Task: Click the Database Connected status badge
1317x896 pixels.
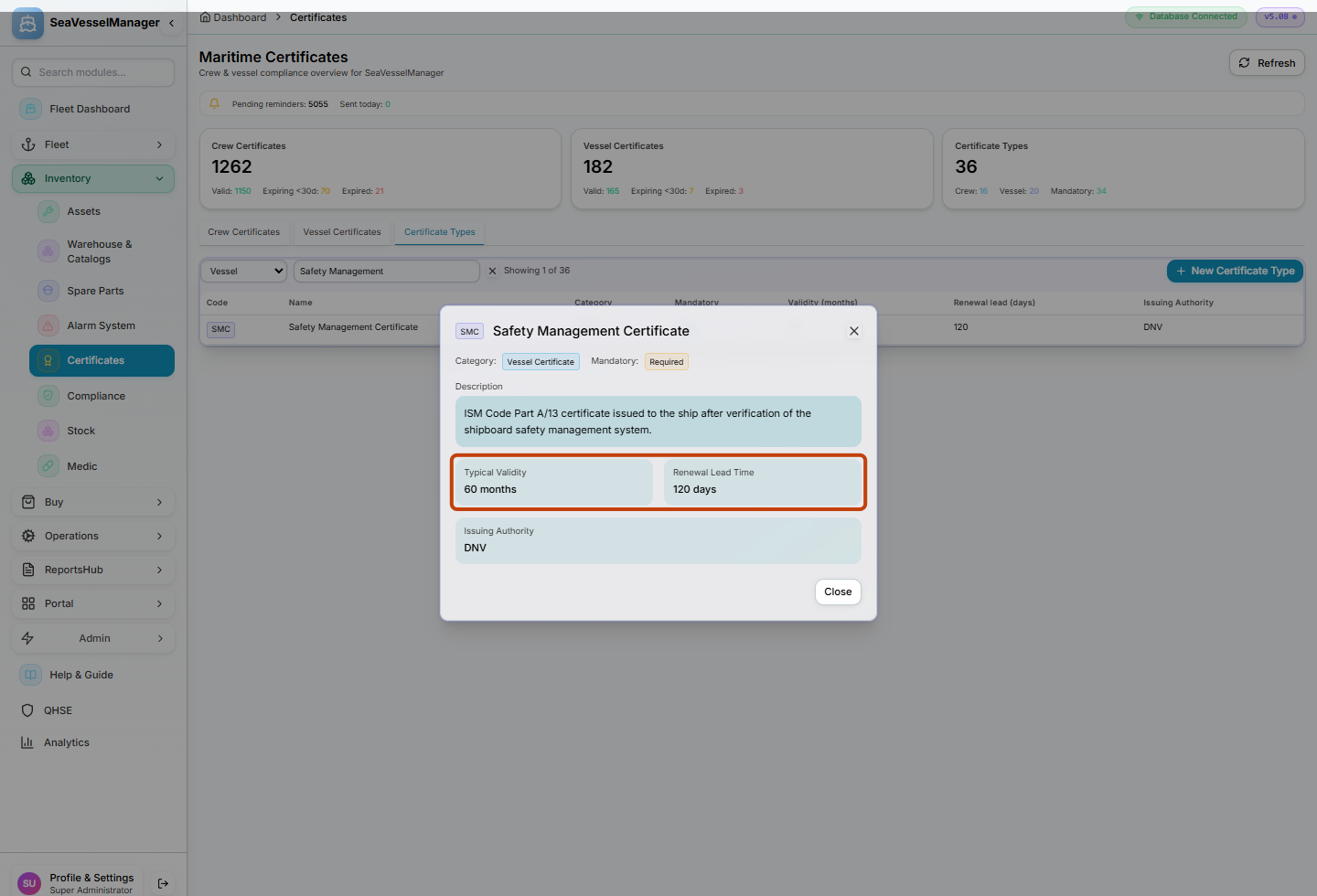Action: 1186,16
